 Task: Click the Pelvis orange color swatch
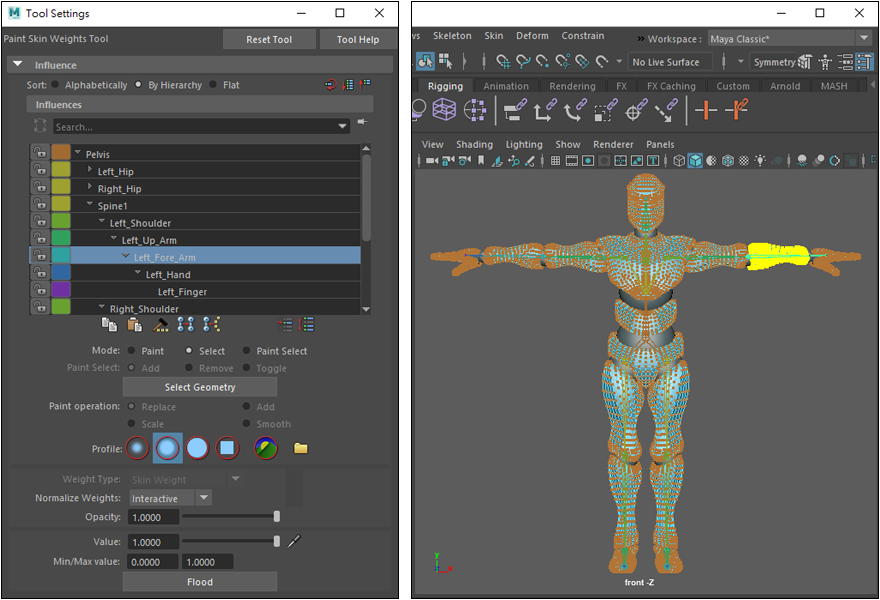point(61,153)
